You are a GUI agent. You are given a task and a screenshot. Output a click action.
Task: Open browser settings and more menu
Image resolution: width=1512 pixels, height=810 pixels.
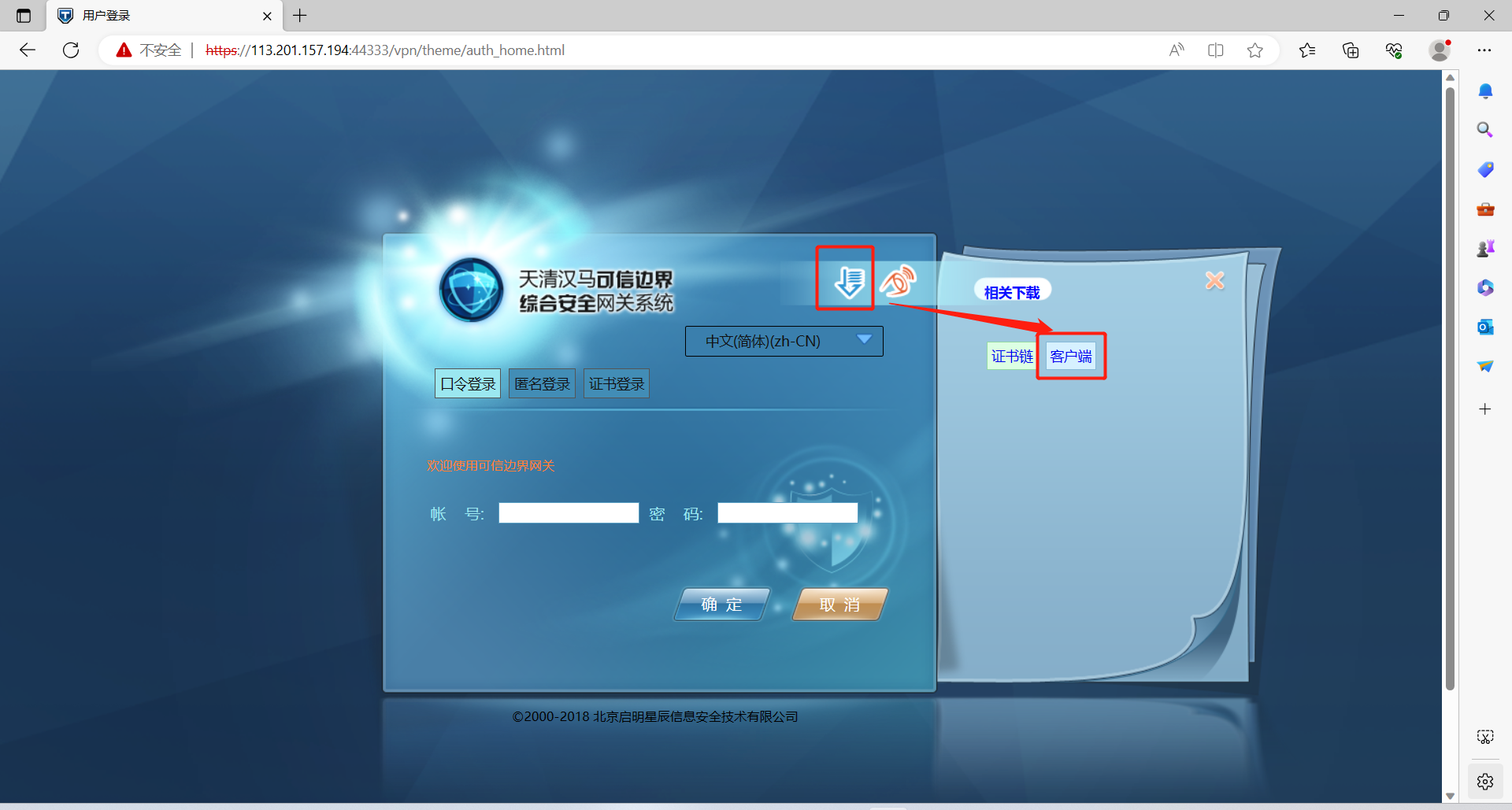click(x=1484, y=50)
